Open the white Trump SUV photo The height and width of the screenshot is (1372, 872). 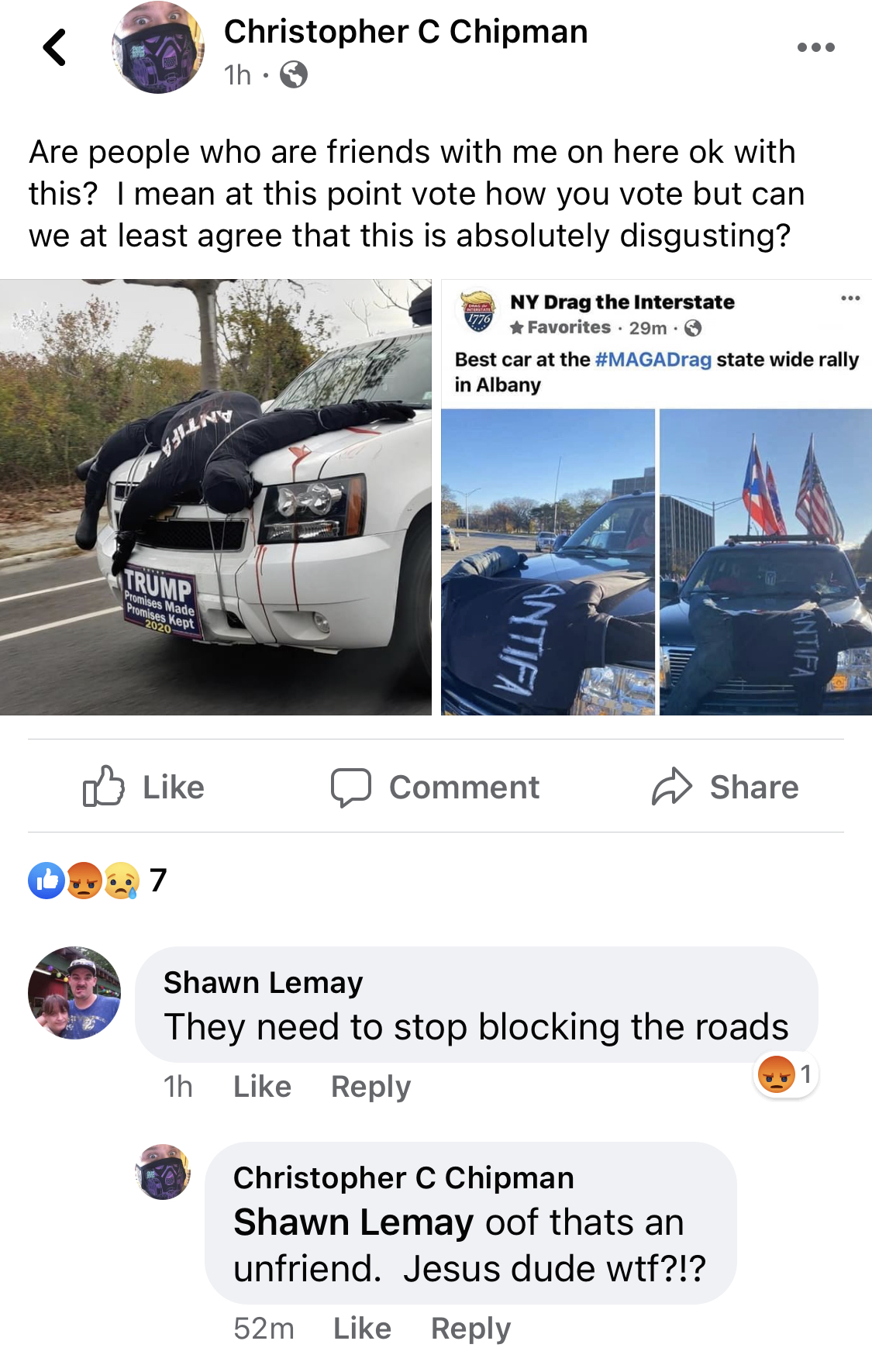tap(215, 497)
